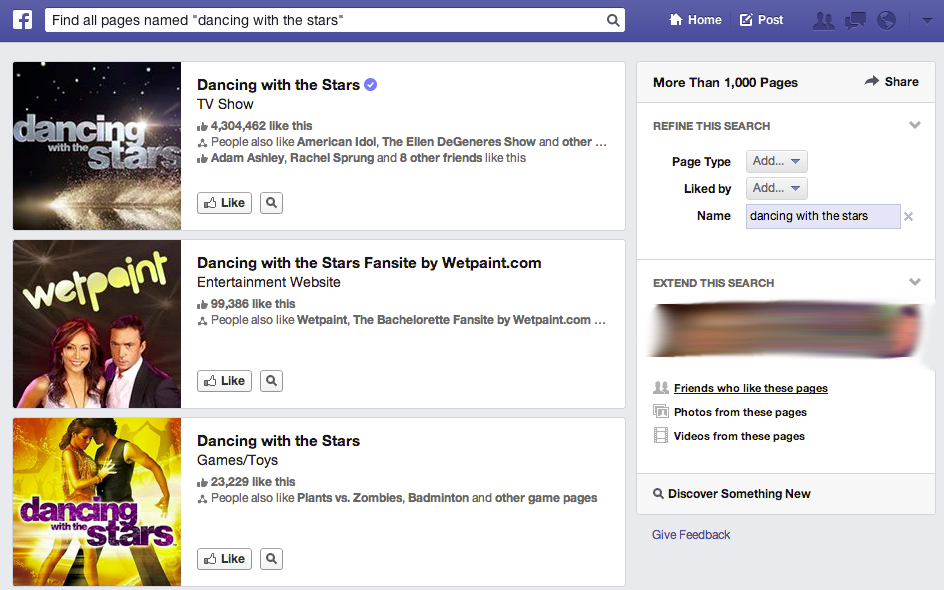Image resolution: width=944 pixels, height=590 pixels.
Task: Open Friends who like these pages
Action: [751, 388]
